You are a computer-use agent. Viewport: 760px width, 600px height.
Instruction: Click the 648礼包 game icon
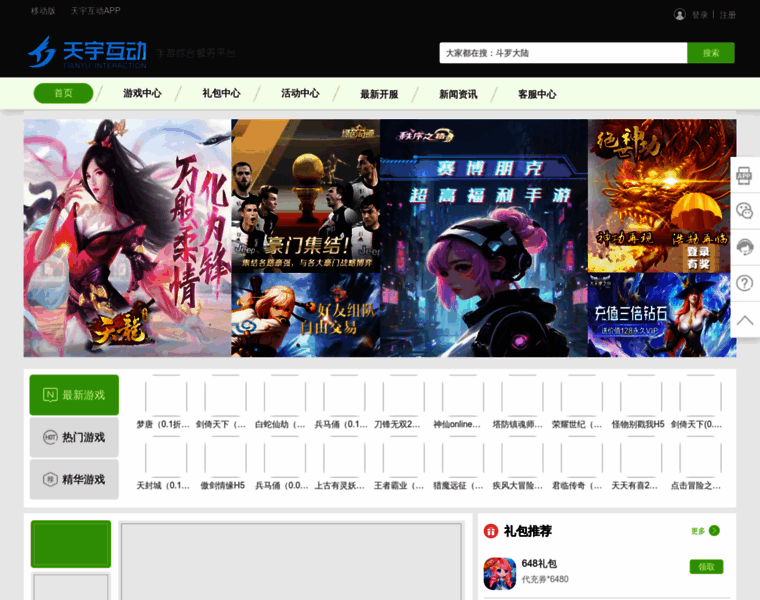pyautogui.click(x=500, y=573)
